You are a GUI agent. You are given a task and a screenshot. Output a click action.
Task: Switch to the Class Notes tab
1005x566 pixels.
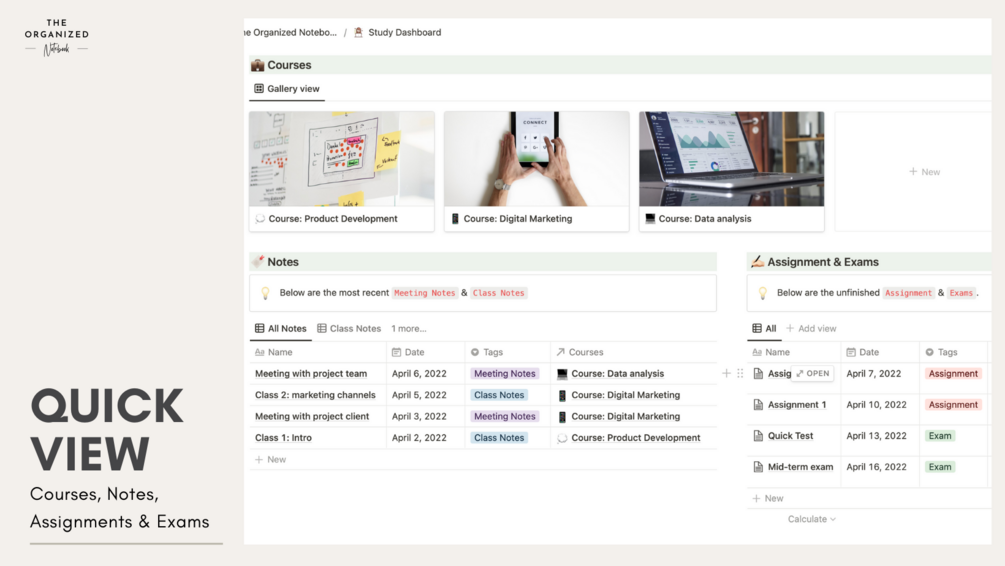349,328
